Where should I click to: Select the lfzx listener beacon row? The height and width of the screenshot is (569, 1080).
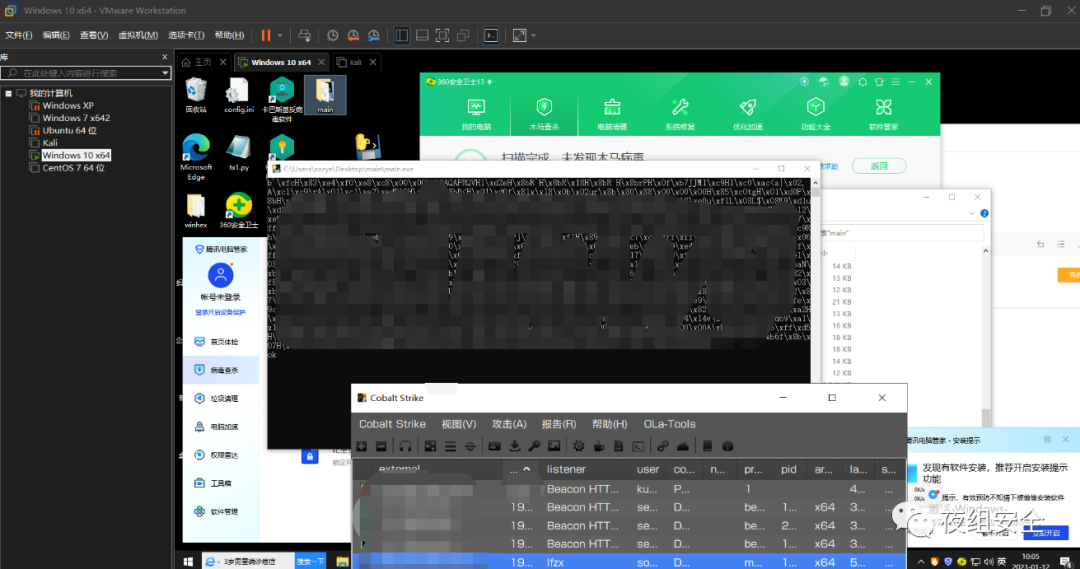[629, 562]
